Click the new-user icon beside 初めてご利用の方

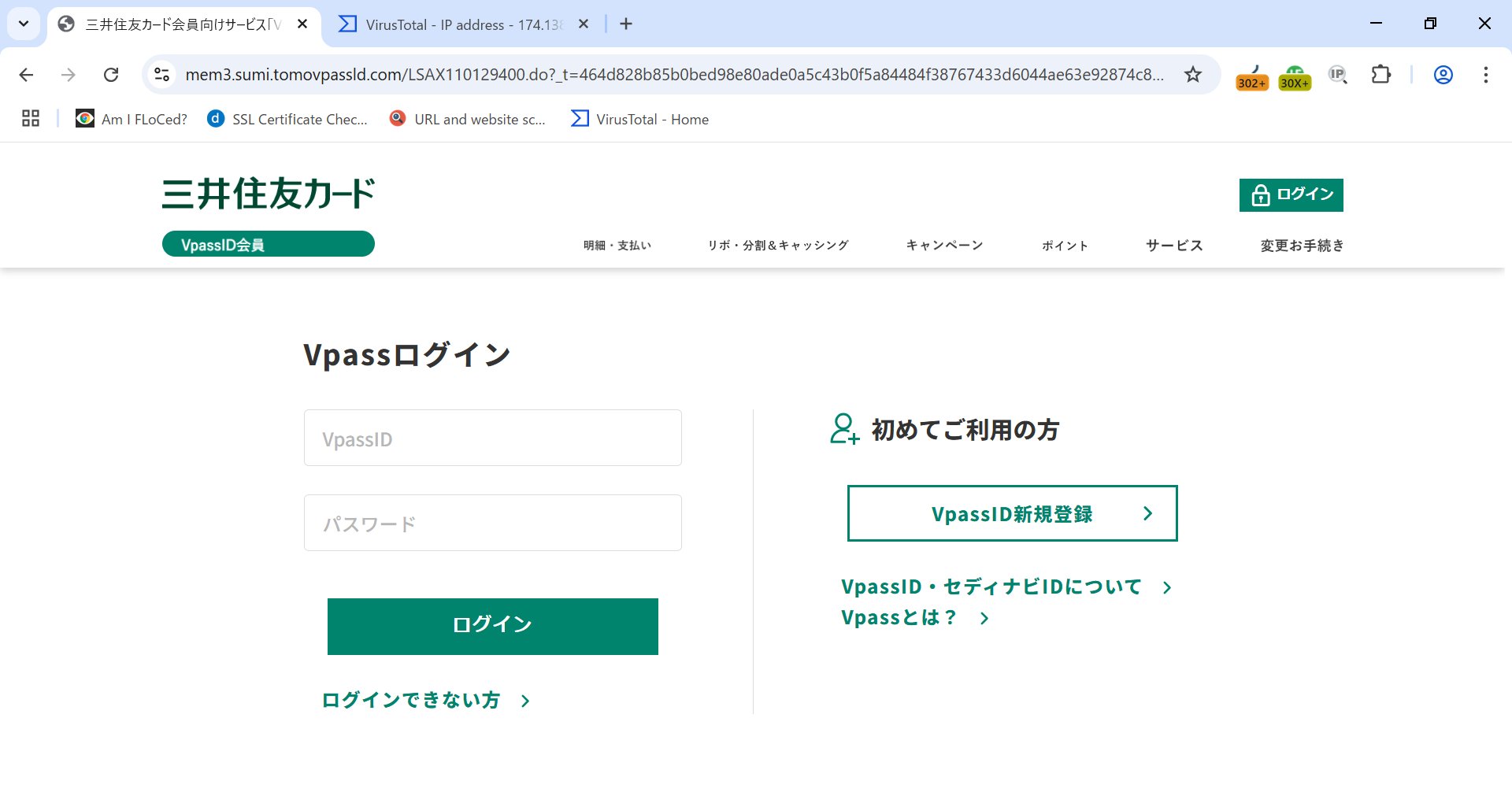click(844, 429)
